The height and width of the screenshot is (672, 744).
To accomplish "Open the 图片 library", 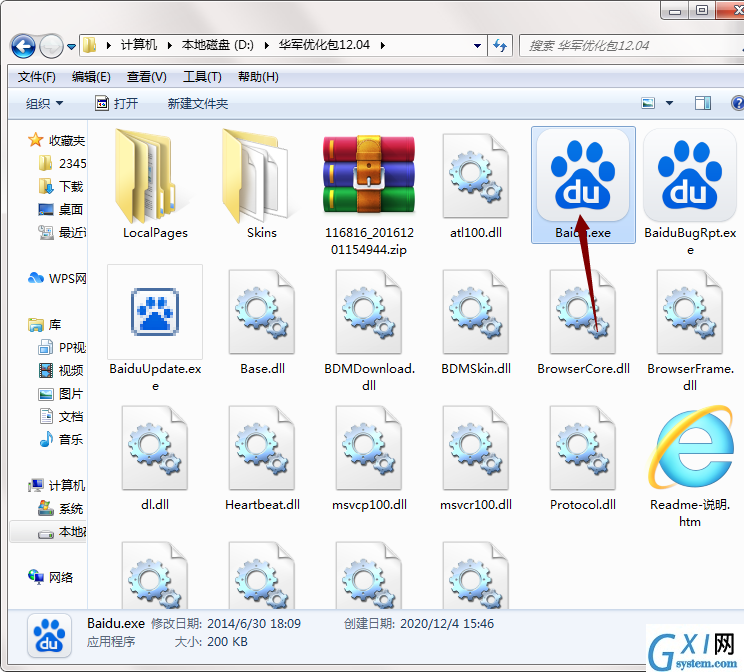I will [62, 393].
